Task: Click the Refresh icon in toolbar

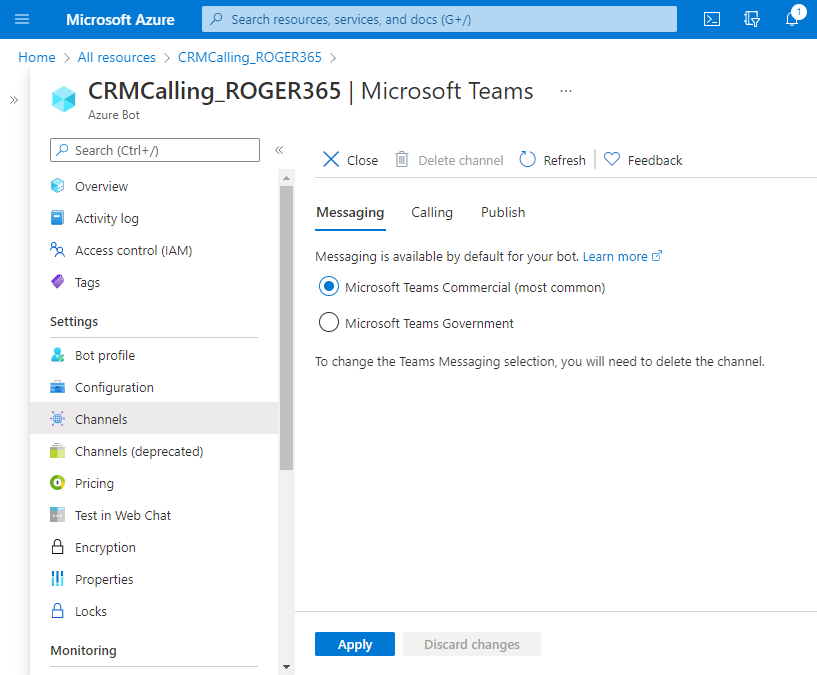Action: pos(527,160)
